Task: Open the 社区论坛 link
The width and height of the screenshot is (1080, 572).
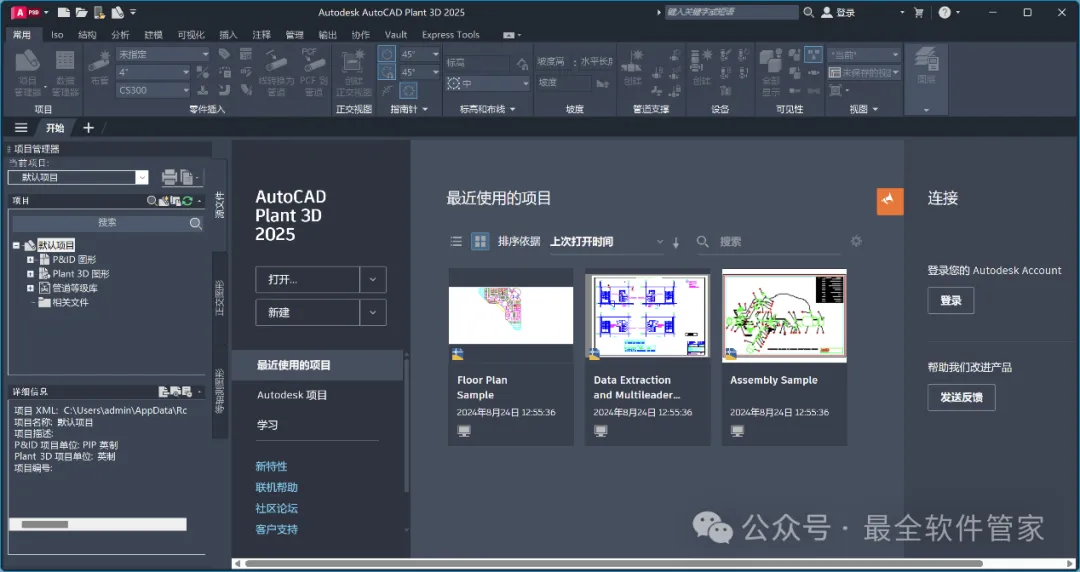Action: click(276, 509)
